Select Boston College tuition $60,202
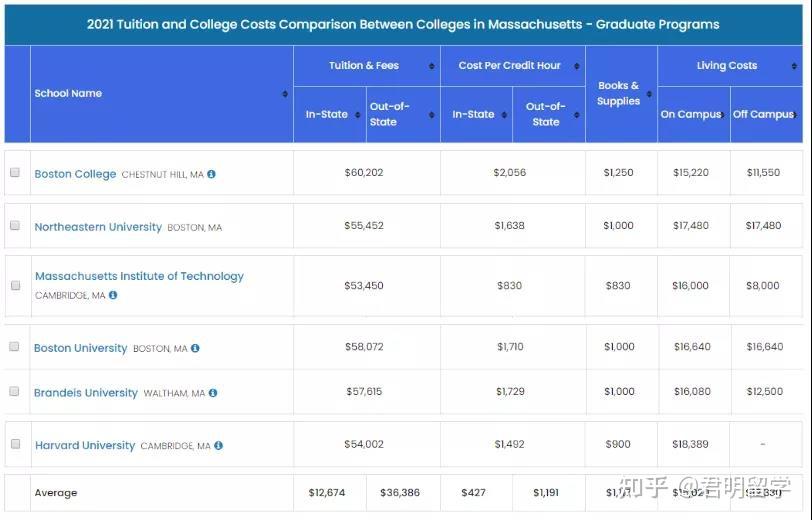Viewport: 812px width, 520px height. pyautogui.click(x=364, y=172)
